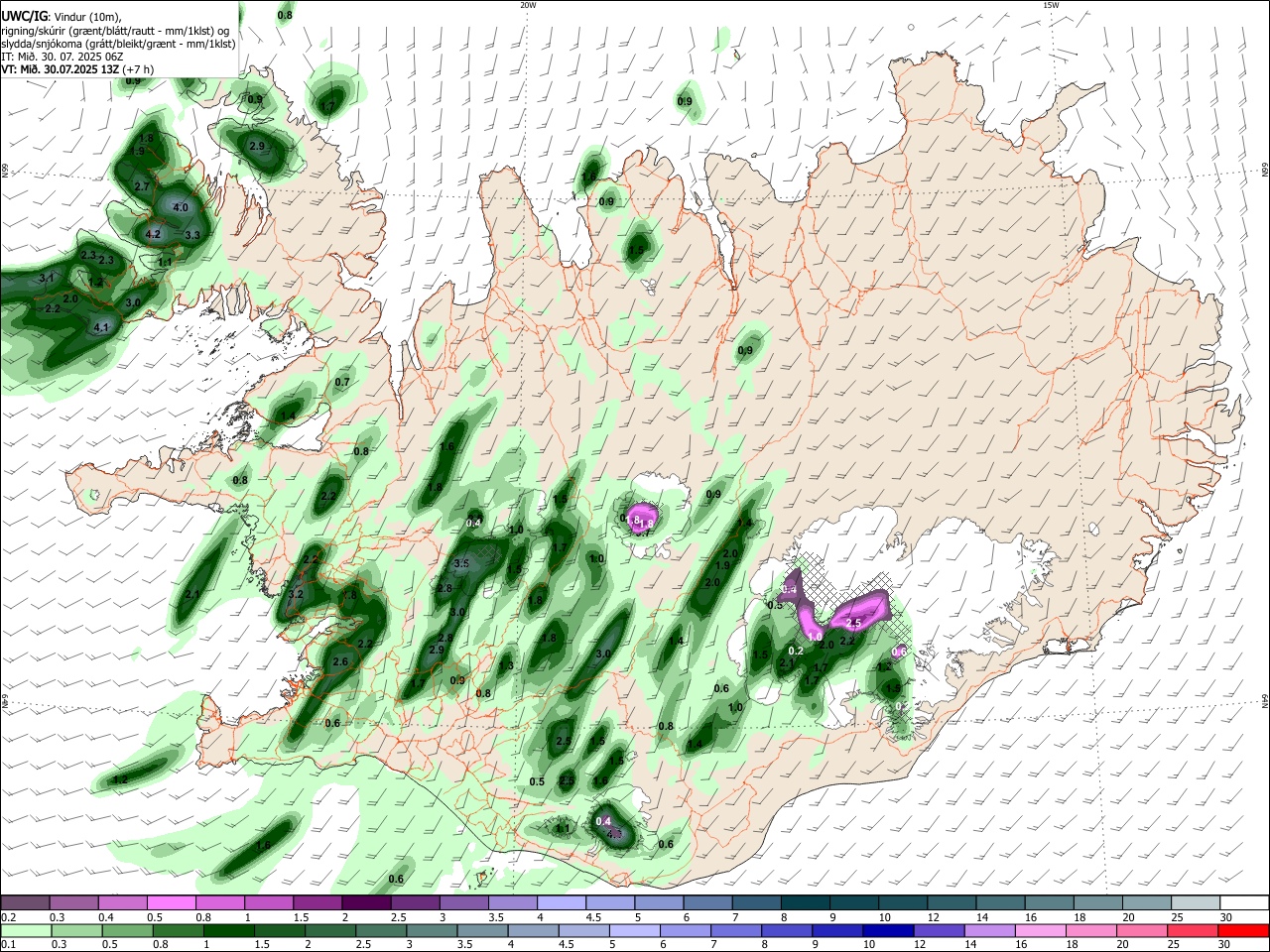Click the bright red rain swatch after 30
1270x952 pixels.
click(1243, 931)
